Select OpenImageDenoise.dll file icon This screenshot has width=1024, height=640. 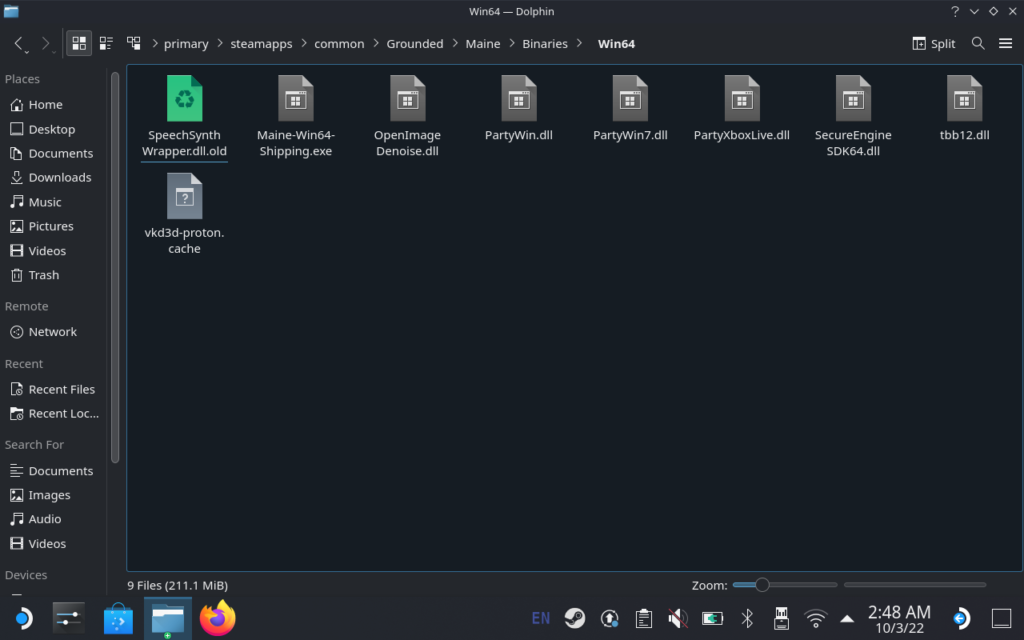408,99
